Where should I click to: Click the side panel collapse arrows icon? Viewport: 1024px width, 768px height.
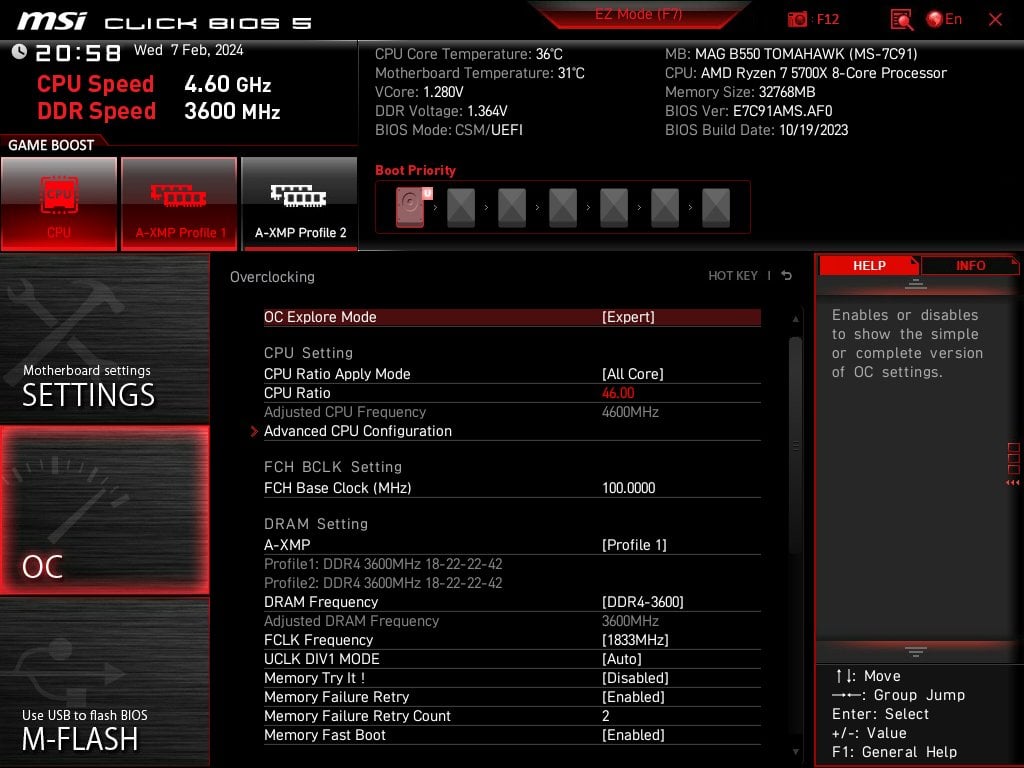[x=1013, y=483]
